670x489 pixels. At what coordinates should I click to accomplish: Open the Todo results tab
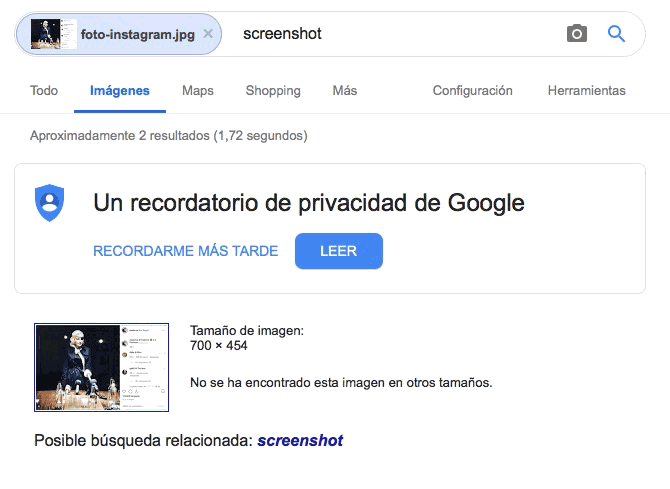(44, 91)
